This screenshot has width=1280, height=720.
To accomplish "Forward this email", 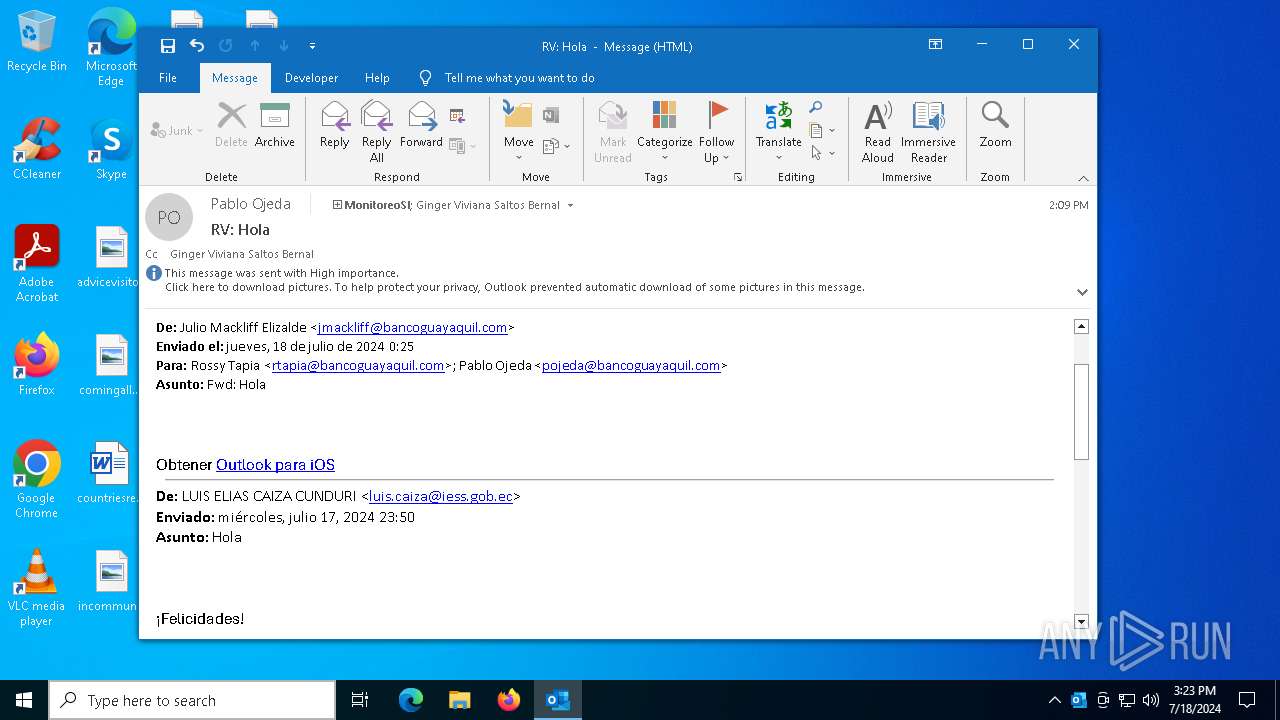I will 421,126.
